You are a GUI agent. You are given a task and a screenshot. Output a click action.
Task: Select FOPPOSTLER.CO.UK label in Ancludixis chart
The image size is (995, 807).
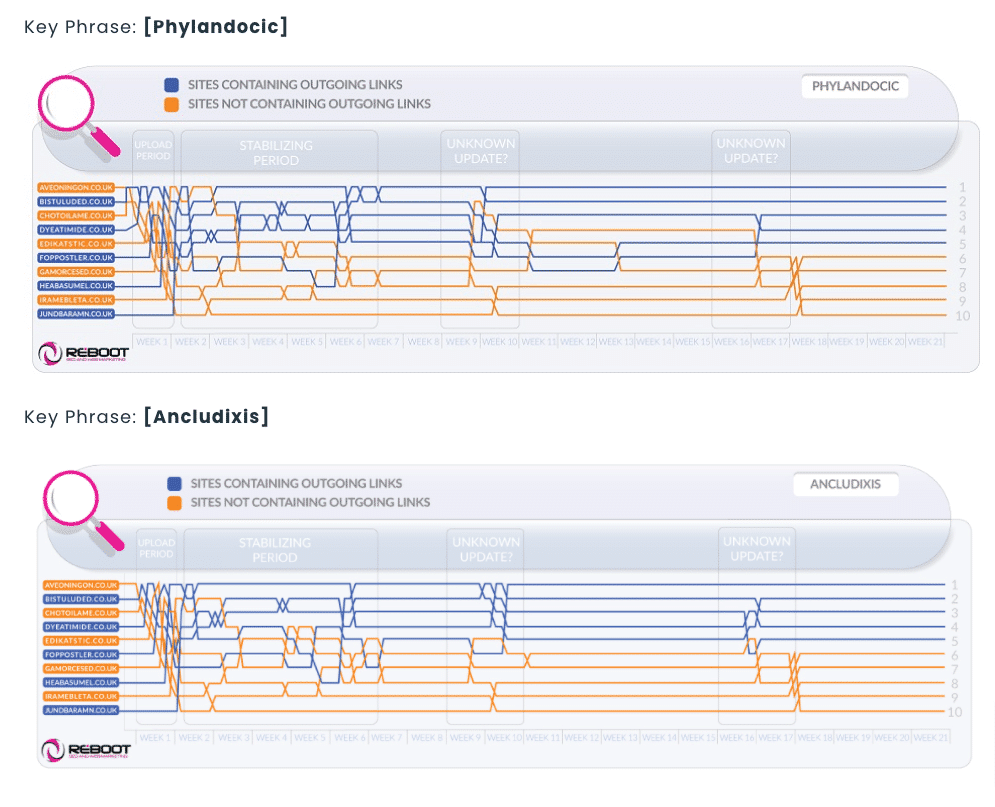[81, 654]
